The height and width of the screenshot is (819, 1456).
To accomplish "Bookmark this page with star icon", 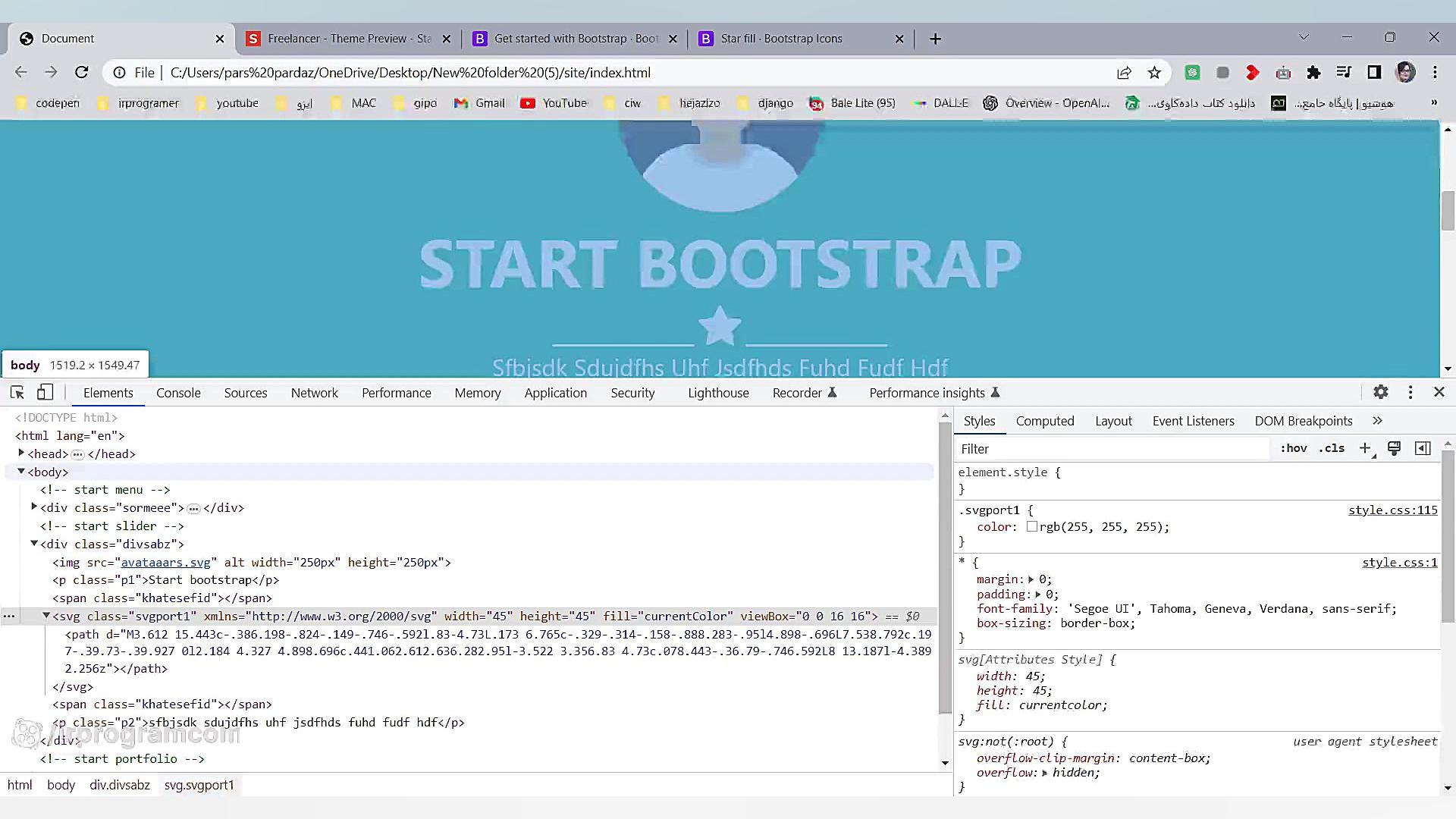I will pos(1154,73).
